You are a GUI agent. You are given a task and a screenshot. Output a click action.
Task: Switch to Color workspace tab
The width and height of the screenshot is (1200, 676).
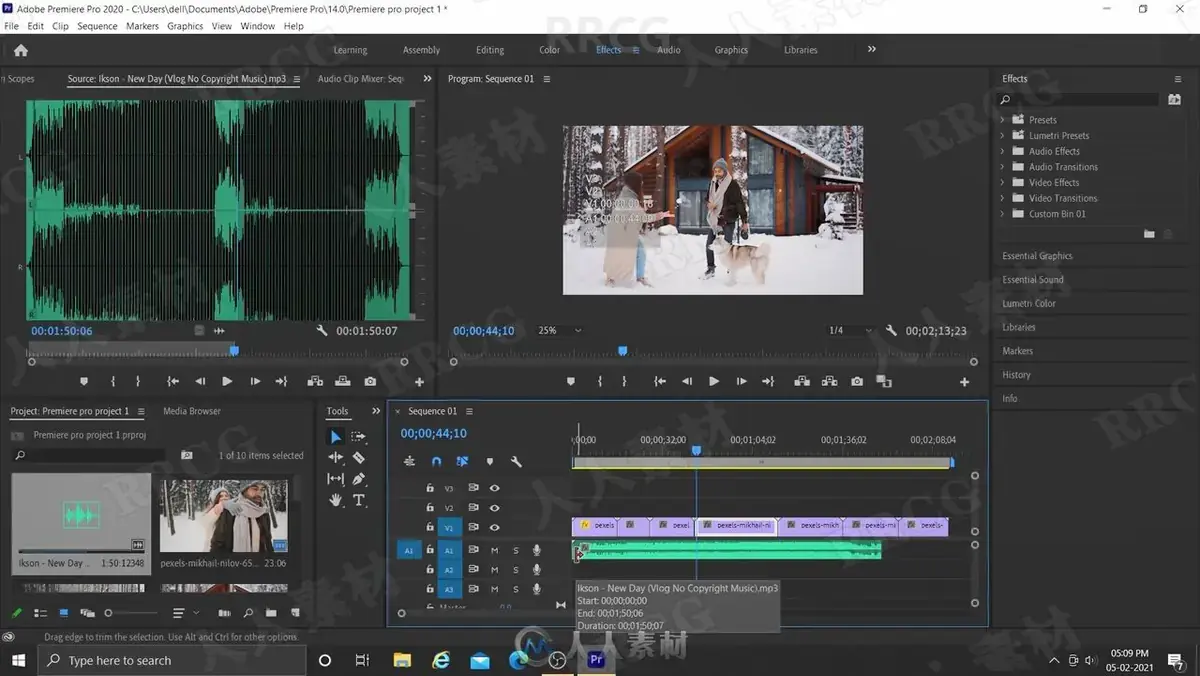coord(550,50)
